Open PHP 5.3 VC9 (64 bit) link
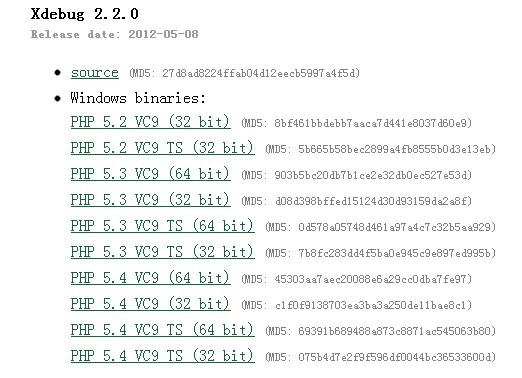 pyautogui.click(x=150, y=174)
